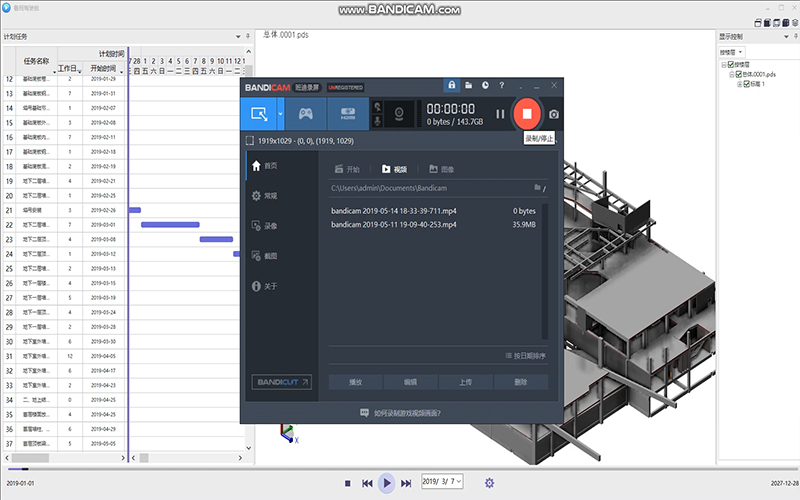Select Bandicam screen recording mode

tap(259, 114)
